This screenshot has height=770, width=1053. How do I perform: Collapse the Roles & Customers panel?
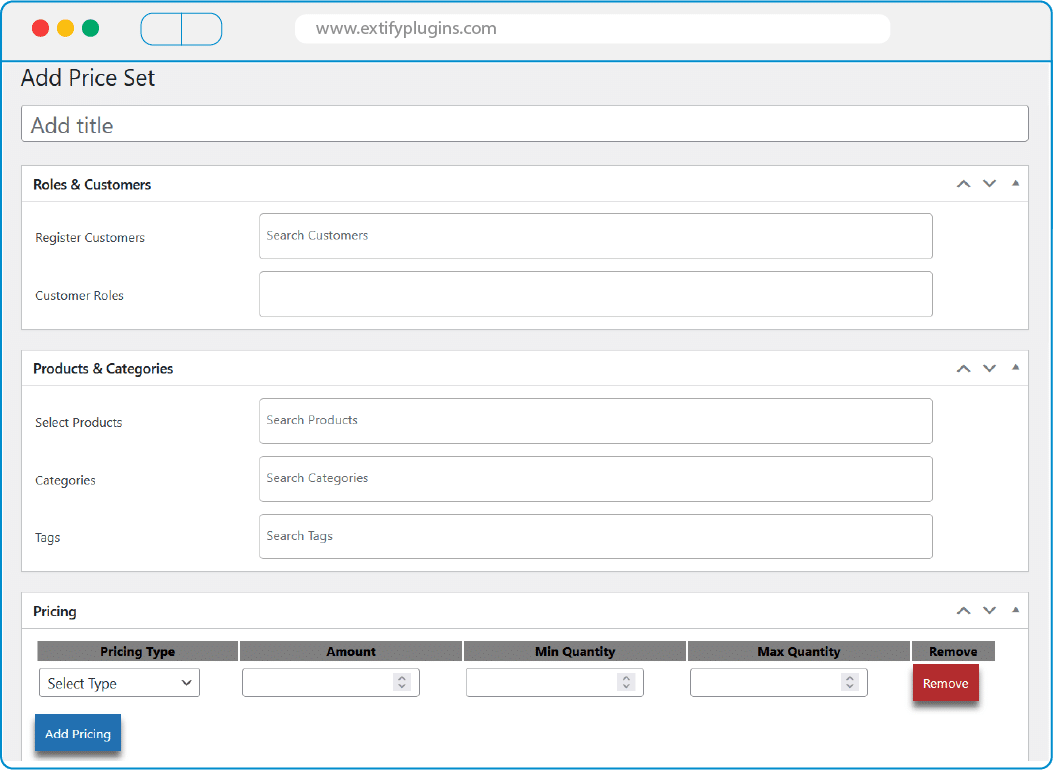pyautogui.click(x=1015, y=183)
